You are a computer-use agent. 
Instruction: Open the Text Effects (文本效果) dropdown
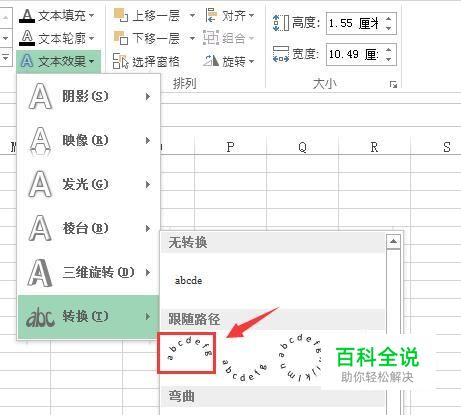58,61
